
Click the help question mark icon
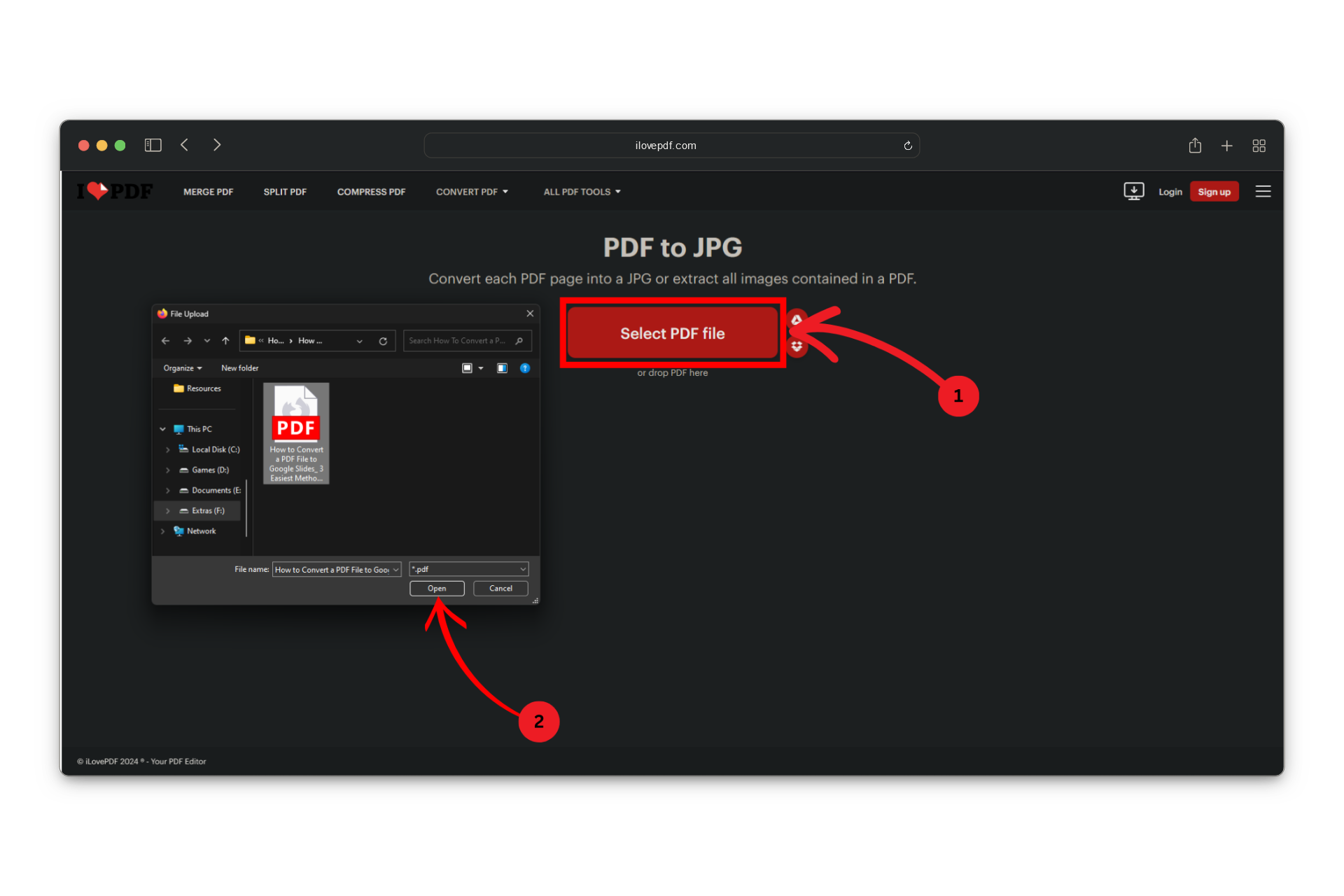click(x=525, y=368)
